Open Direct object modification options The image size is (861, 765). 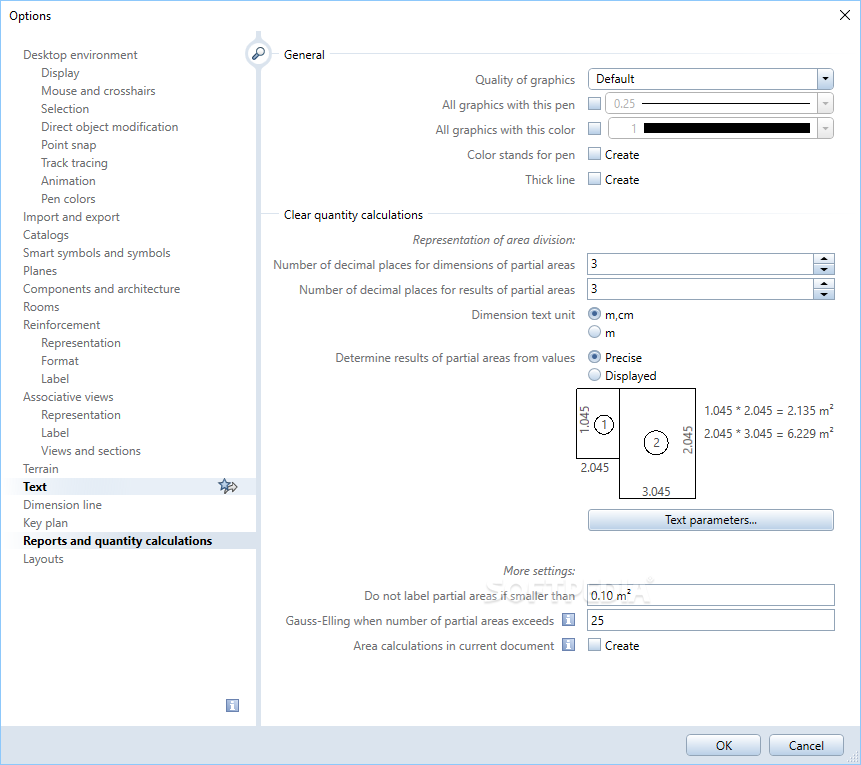(x=109, y=127)
